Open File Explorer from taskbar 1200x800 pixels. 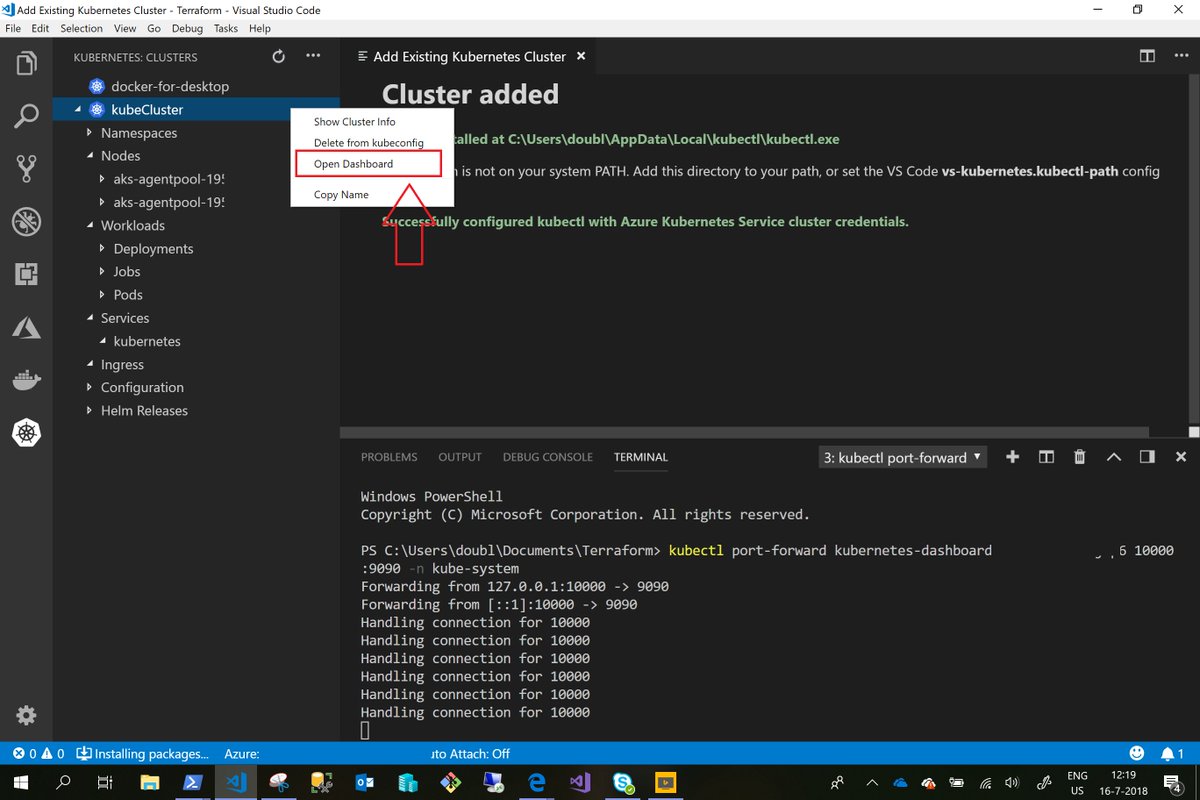[x=149, y=782]
